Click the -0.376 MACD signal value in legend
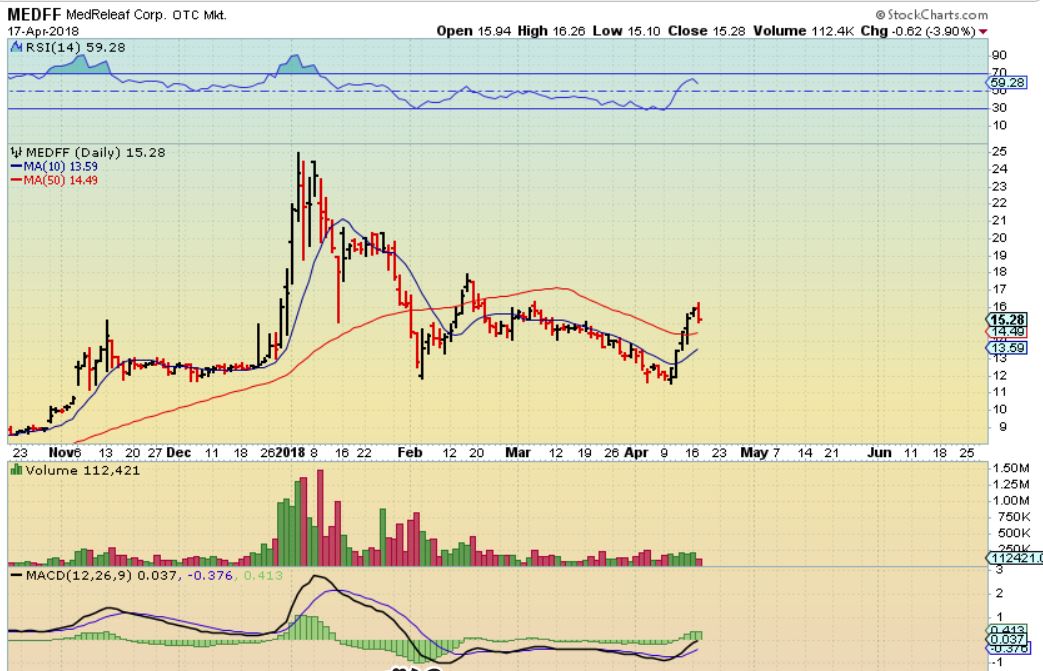The width and height of the screenshot is (1043, 671). (210, 575)
